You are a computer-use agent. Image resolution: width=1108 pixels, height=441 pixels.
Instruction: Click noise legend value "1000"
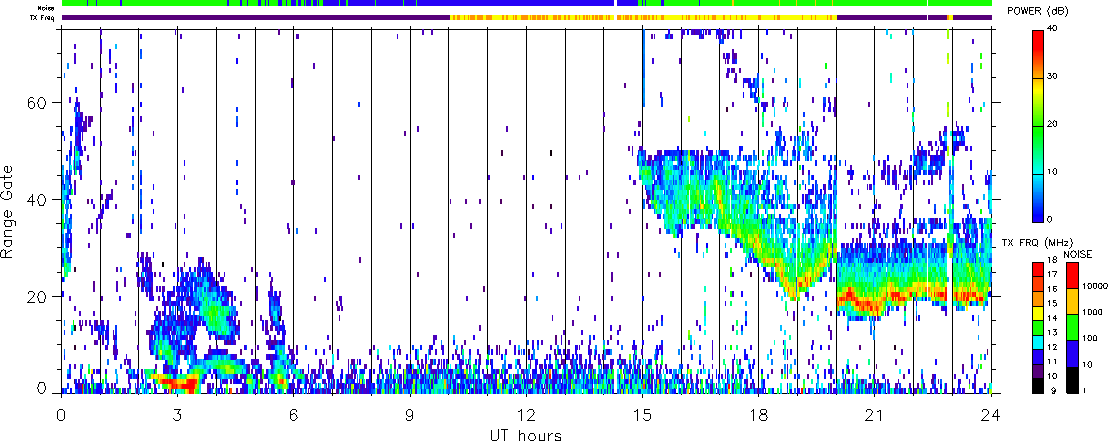[1092, 312]
